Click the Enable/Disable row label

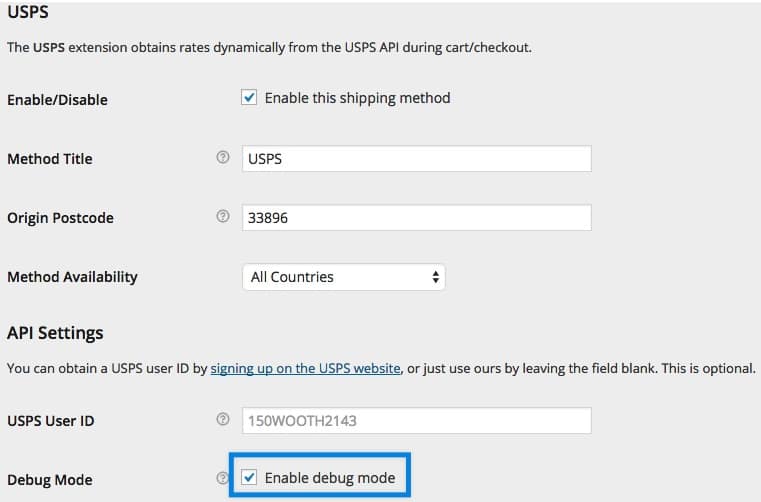pyautogui.click(x=57, y=100)
